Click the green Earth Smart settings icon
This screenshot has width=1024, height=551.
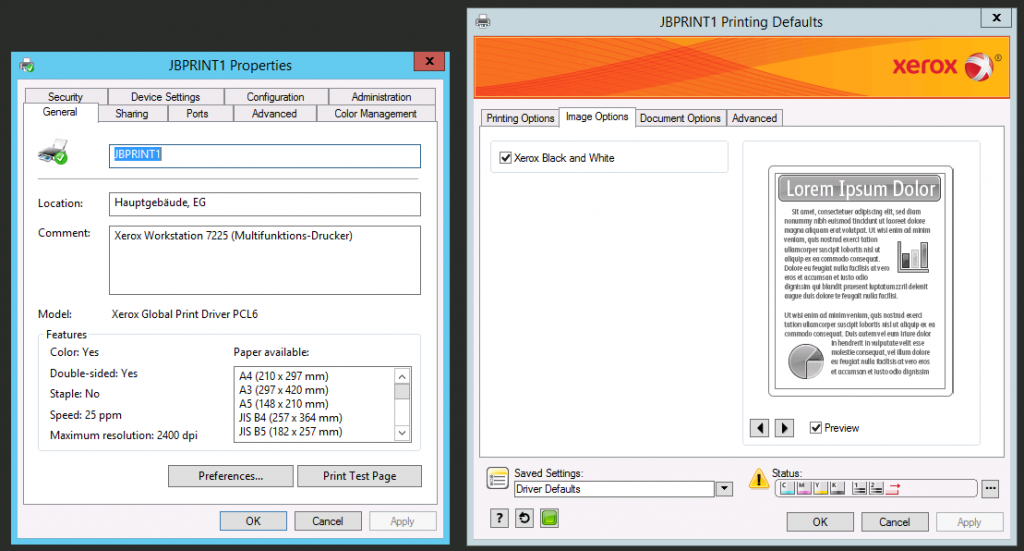coord(549,518)
